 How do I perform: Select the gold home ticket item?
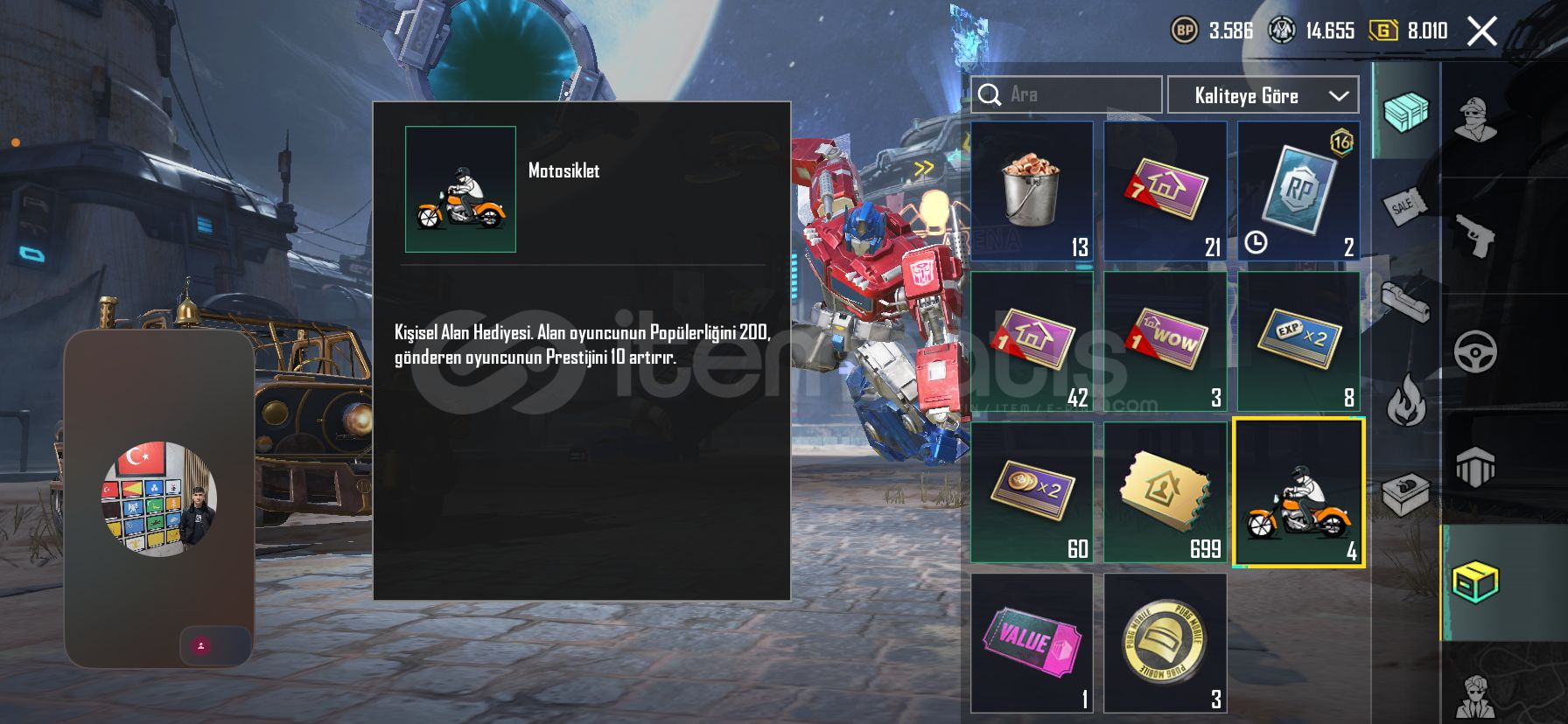point(1165,492)
